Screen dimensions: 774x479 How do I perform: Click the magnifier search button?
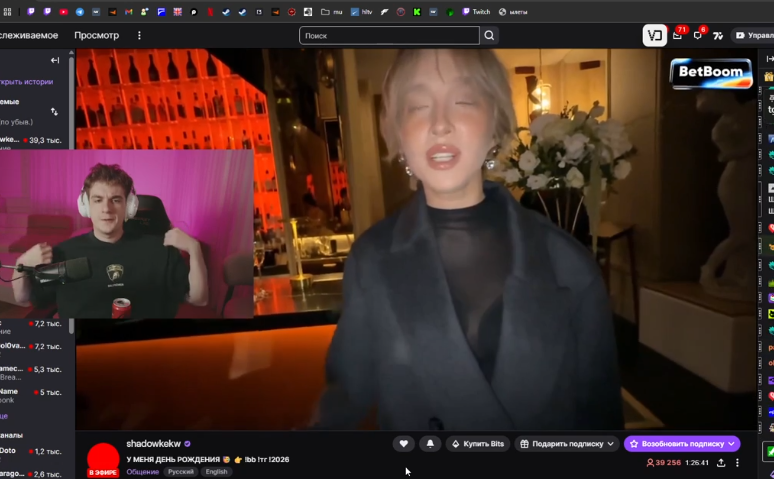click(x=489, y=36)
